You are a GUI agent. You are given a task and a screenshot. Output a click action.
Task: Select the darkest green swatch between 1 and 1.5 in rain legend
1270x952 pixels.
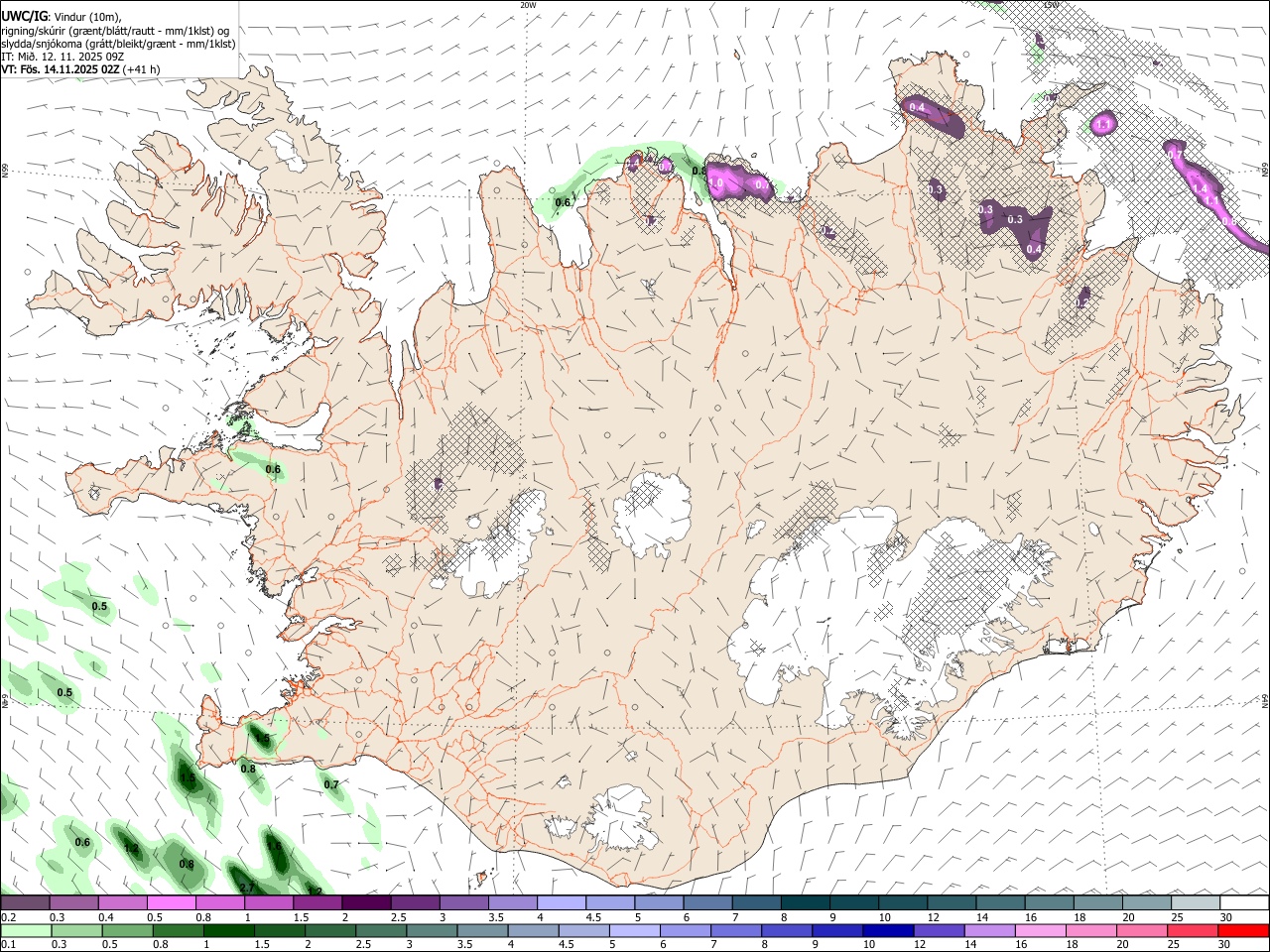[x=228, y=931]
